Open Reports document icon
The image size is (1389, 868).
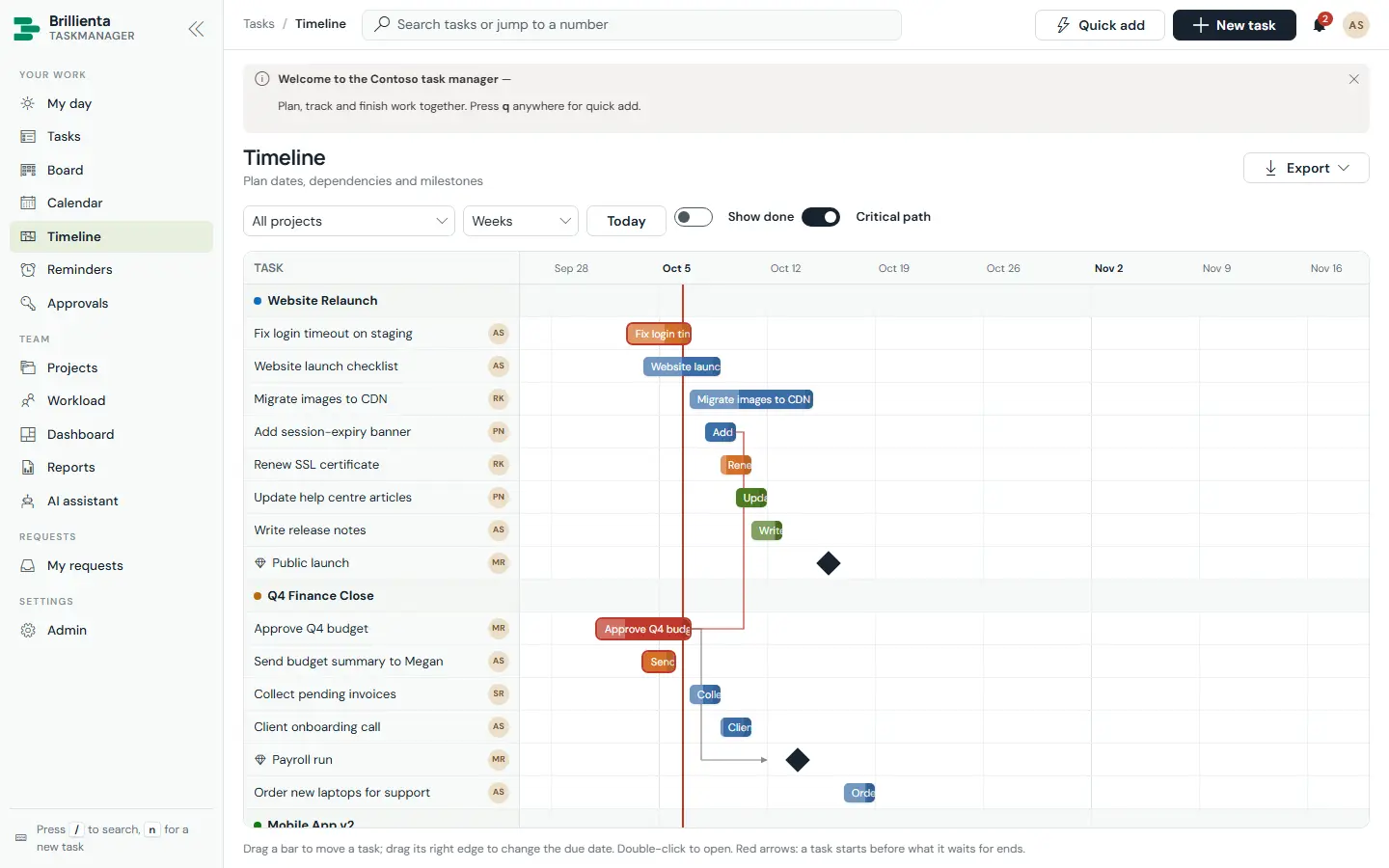pos(28,467)
